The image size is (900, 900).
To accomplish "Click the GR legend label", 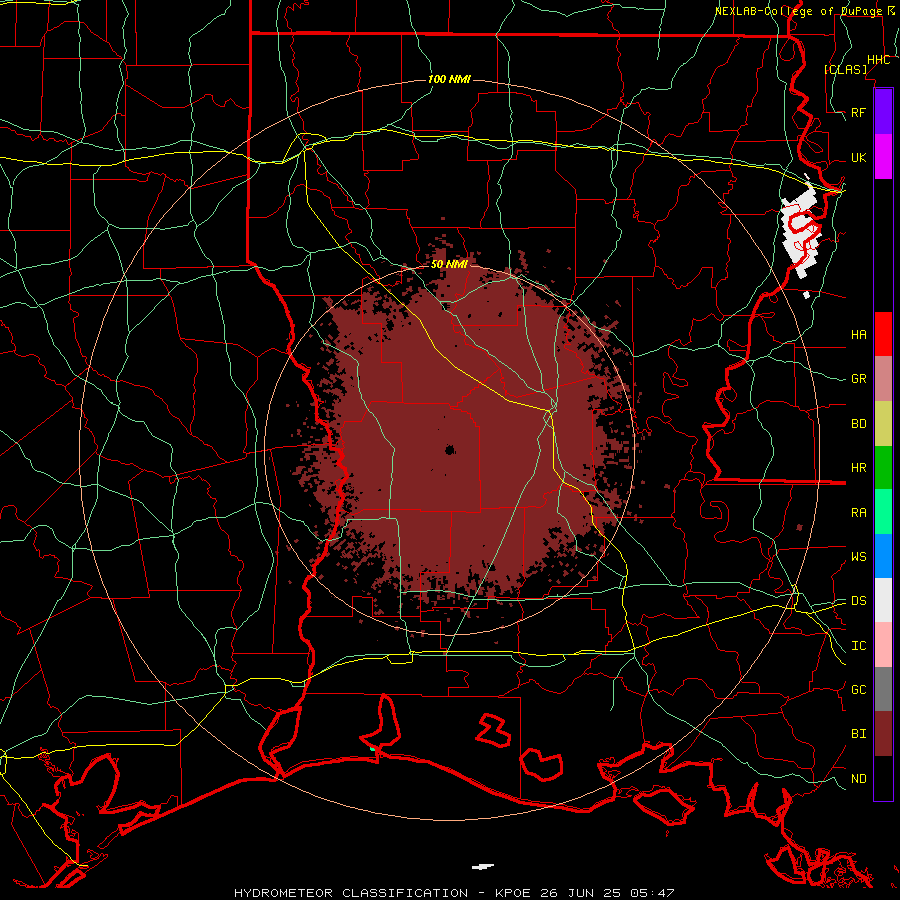I will click(x=858, y=378).
